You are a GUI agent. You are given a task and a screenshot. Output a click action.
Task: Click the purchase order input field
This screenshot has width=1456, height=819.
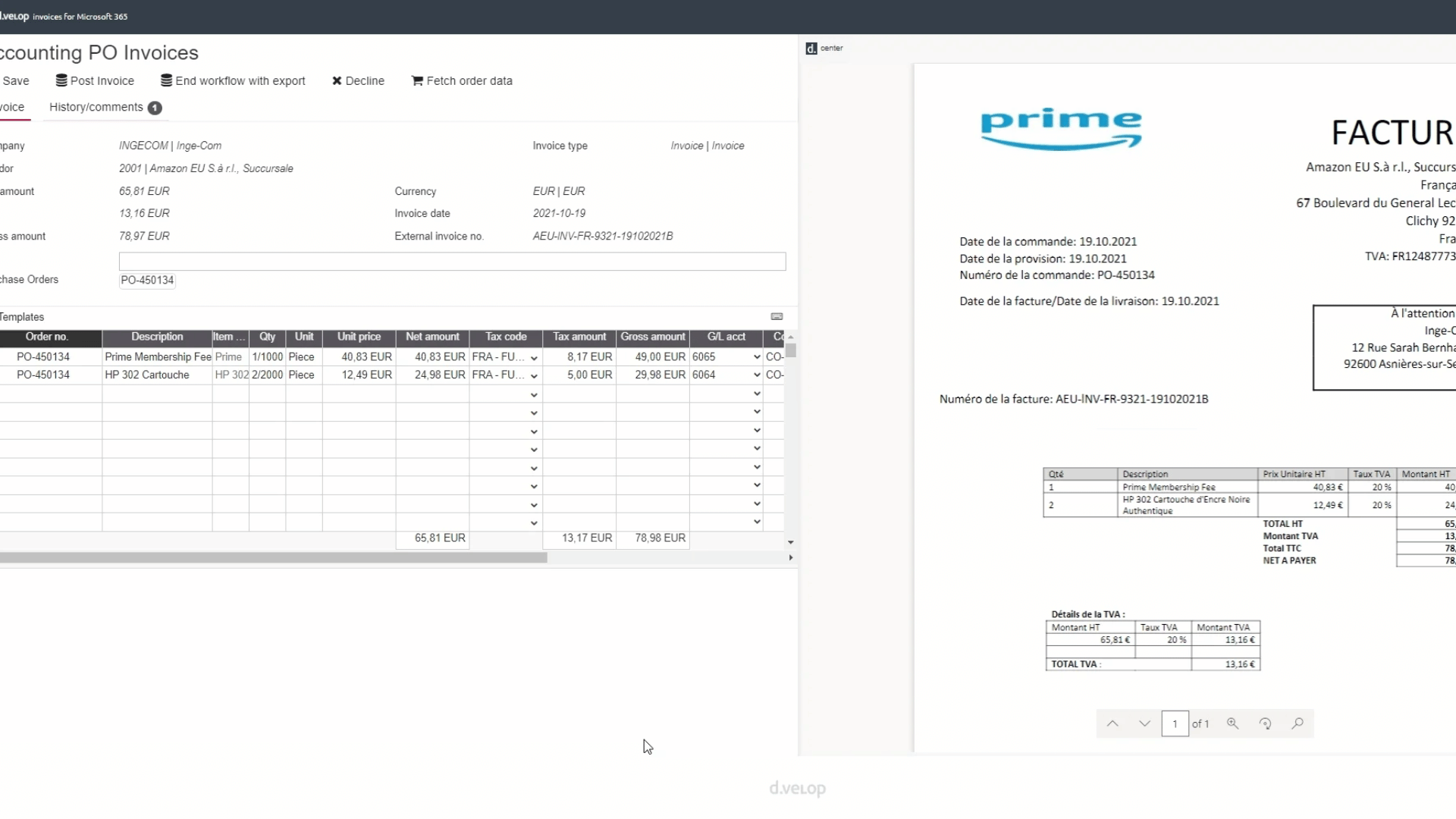pos(452,262)
